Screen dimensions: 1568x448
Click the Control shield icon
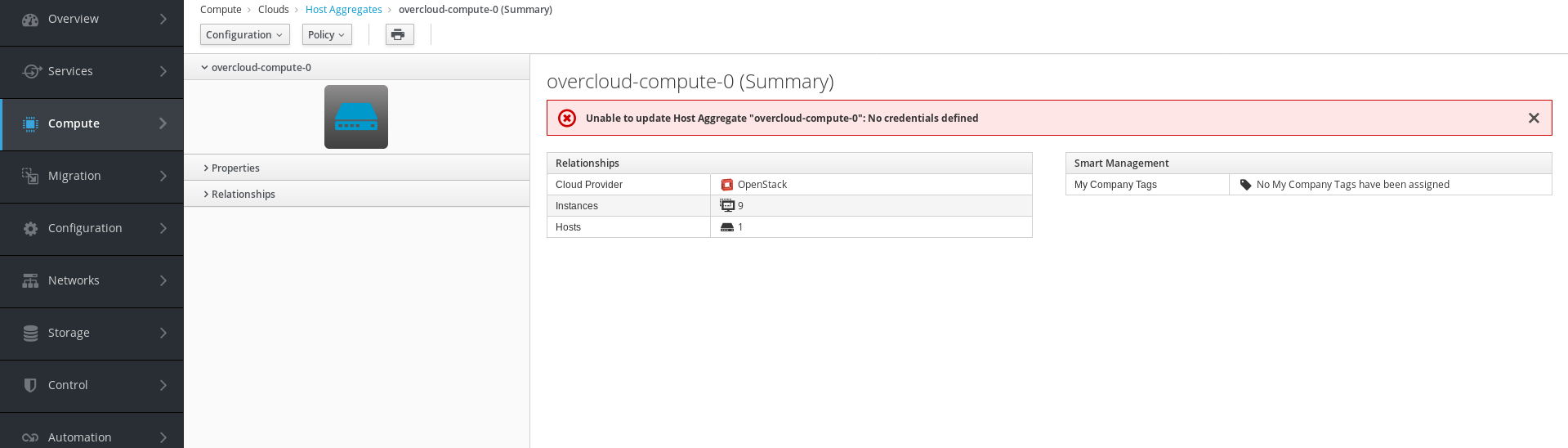point(30,385)
